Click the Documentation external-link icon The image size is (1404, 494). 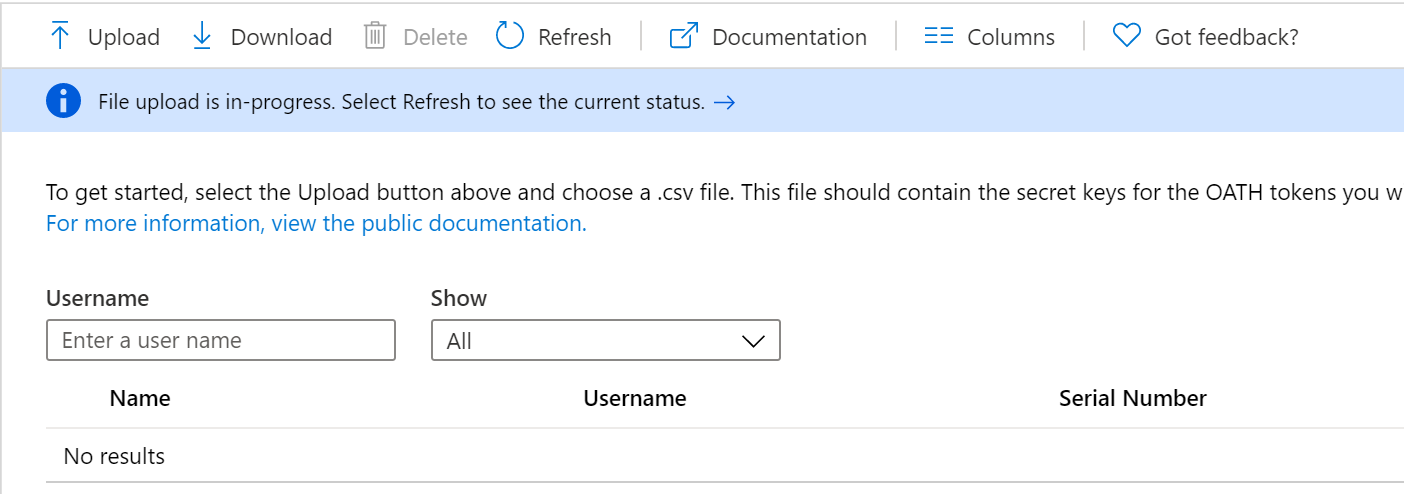click(683, 37)
